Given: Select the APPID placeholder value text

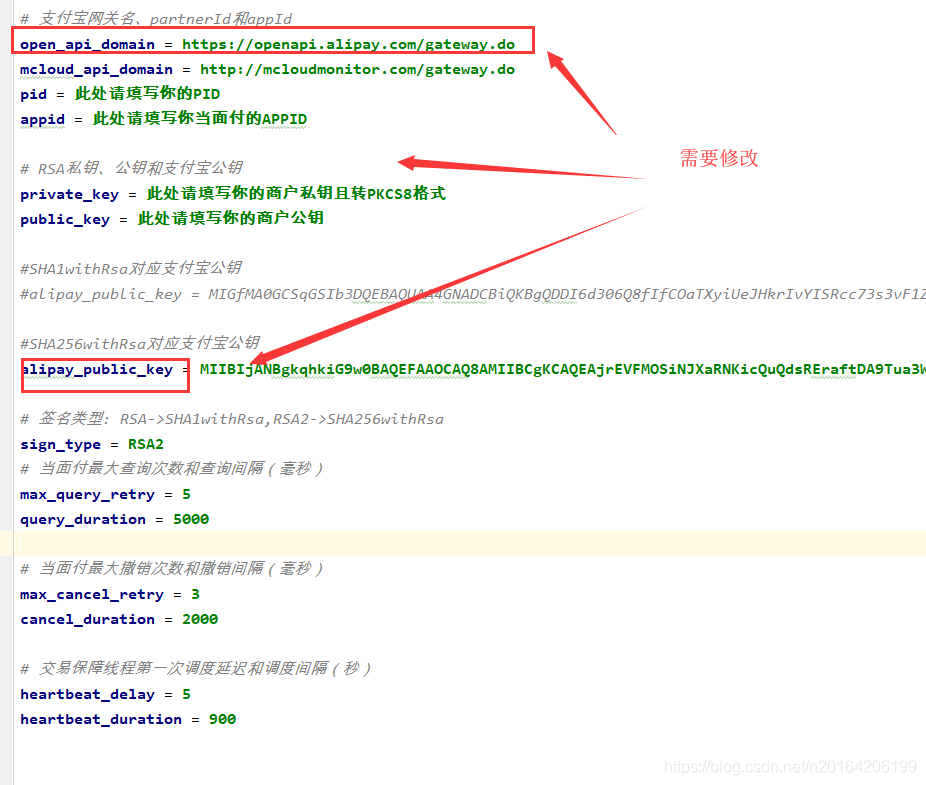Looking at the screenshot, I should click(200, 119).
